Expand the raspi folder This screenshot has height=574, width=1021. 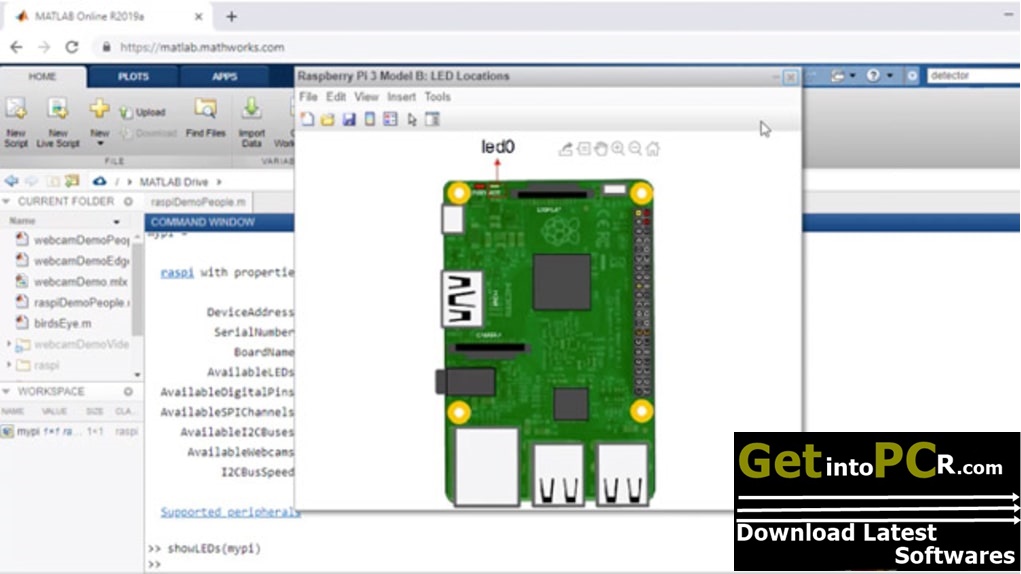(x=9, y=364)
